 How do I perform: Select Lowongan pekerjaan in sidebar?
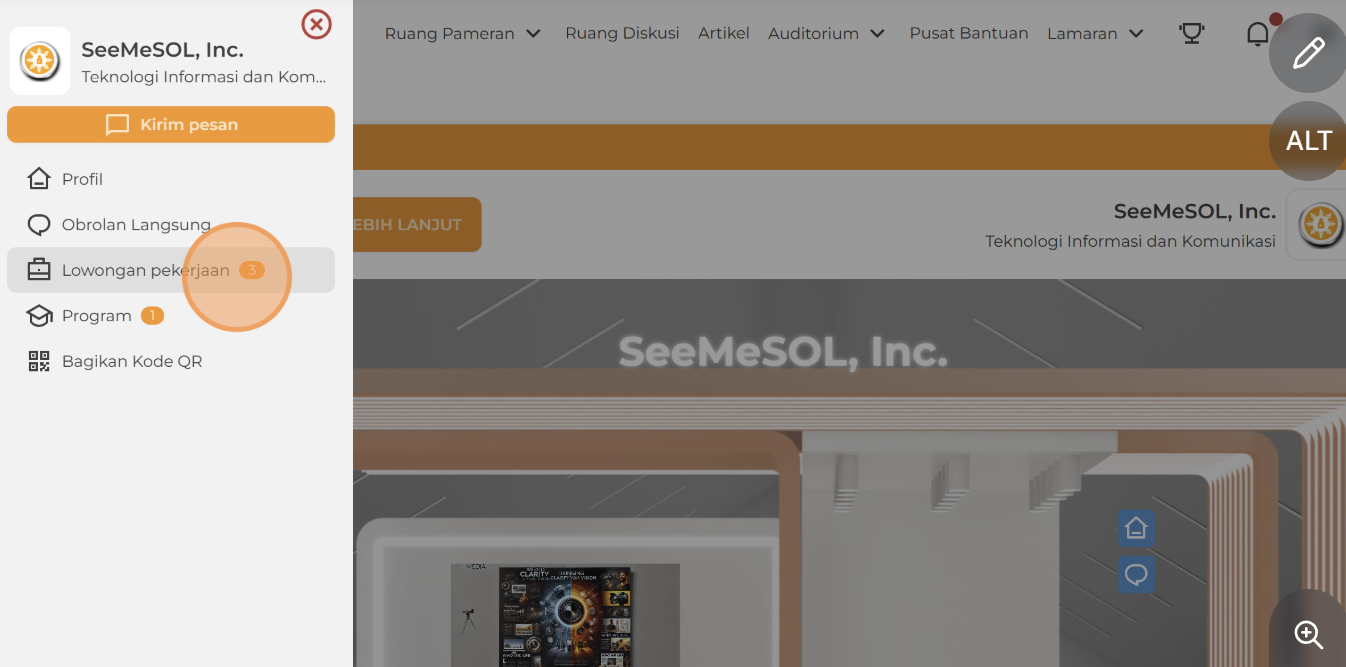(171, 270)
